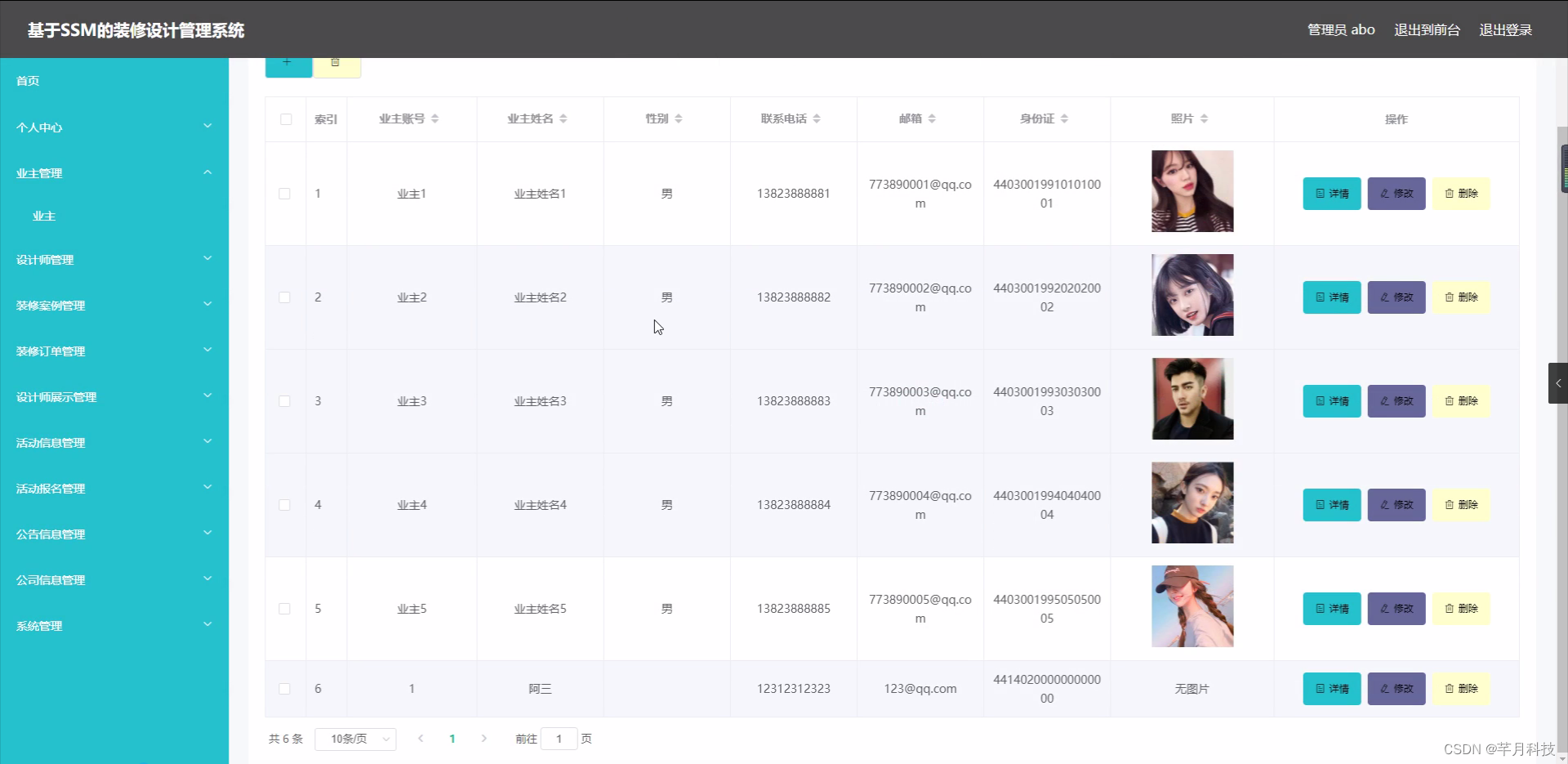Sort the 邮箱 column with its sort arrows
The height and width of the screenshot is (764, 1568).
[933, 118]
